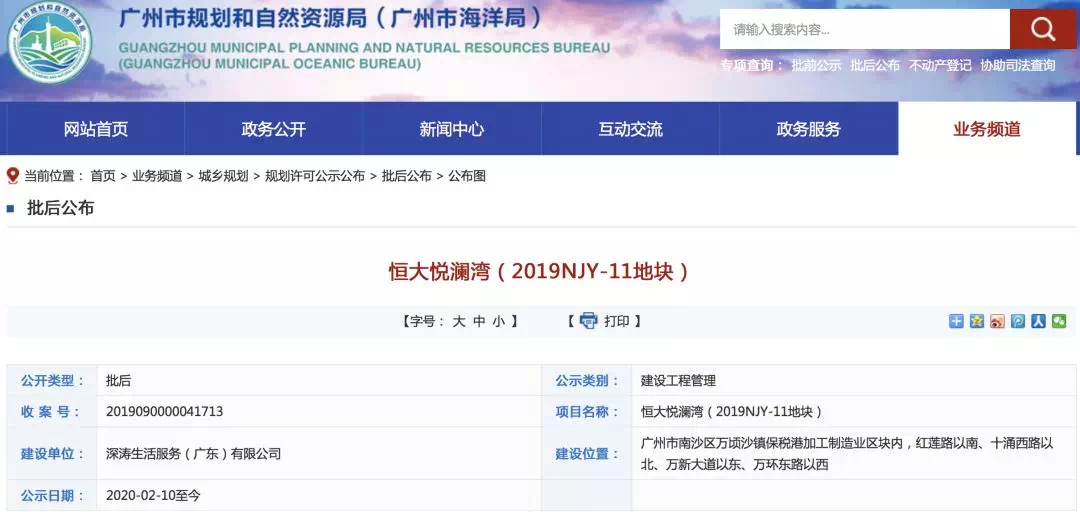
Task: Switch to the 新闻中心 tab
Action: pos(451,129)
